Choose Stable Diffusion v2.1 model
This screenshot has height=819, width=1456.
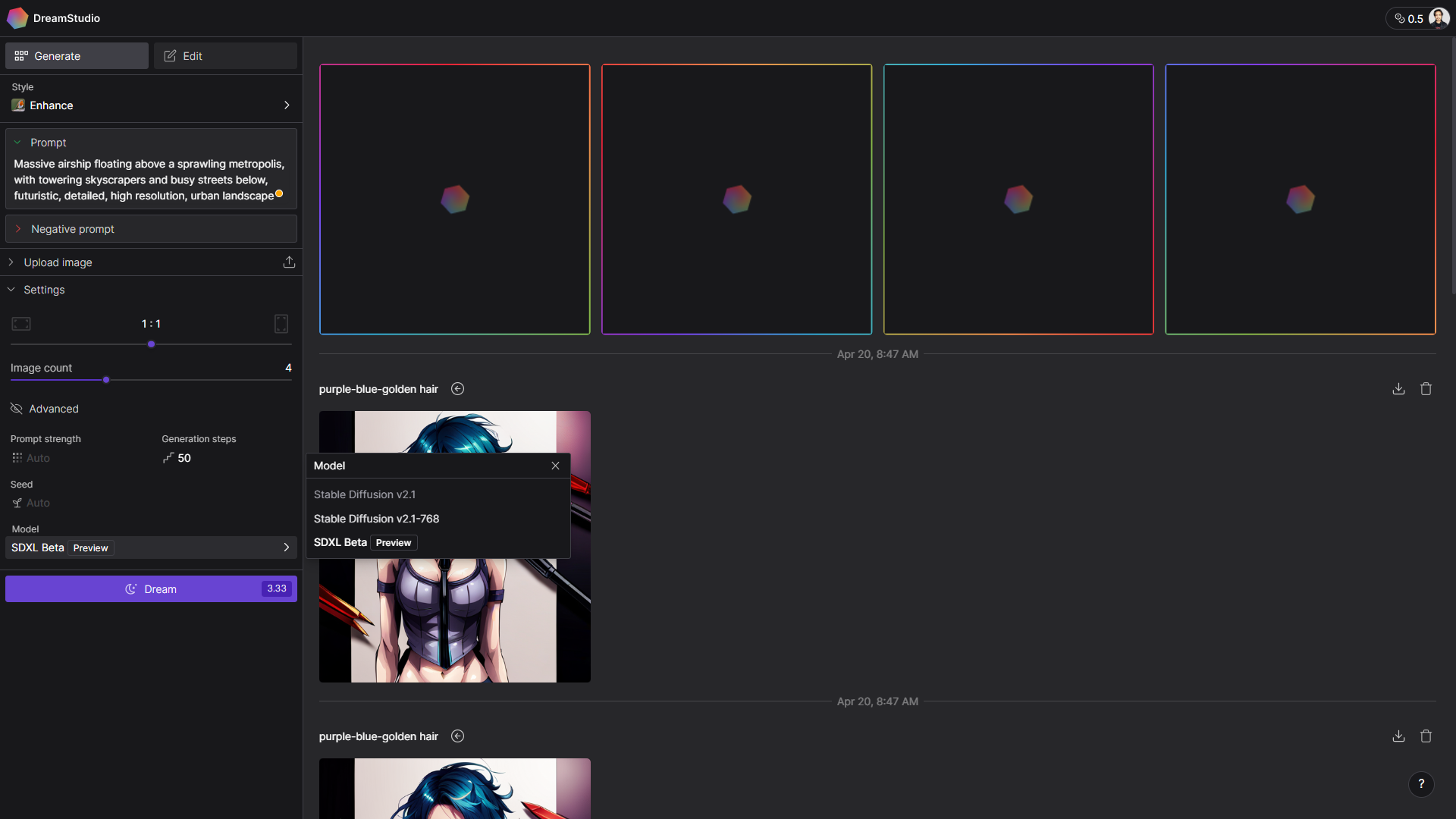coord(365,494)
